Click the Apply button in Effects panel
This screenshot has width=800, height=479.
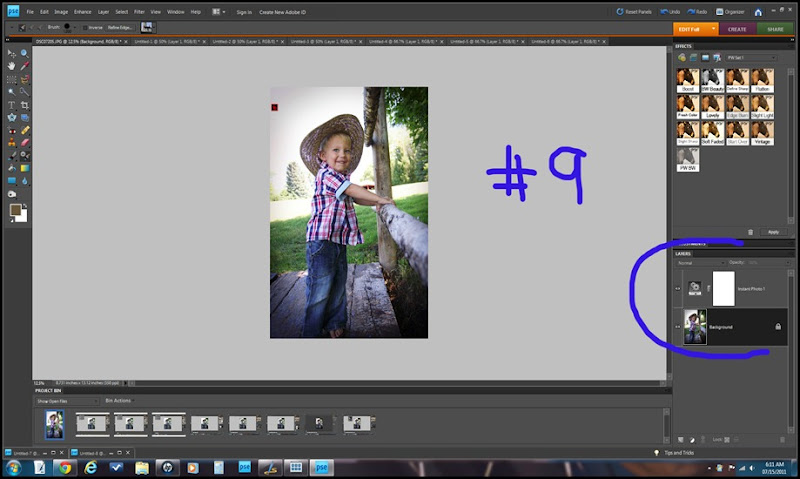coord(772,232)
